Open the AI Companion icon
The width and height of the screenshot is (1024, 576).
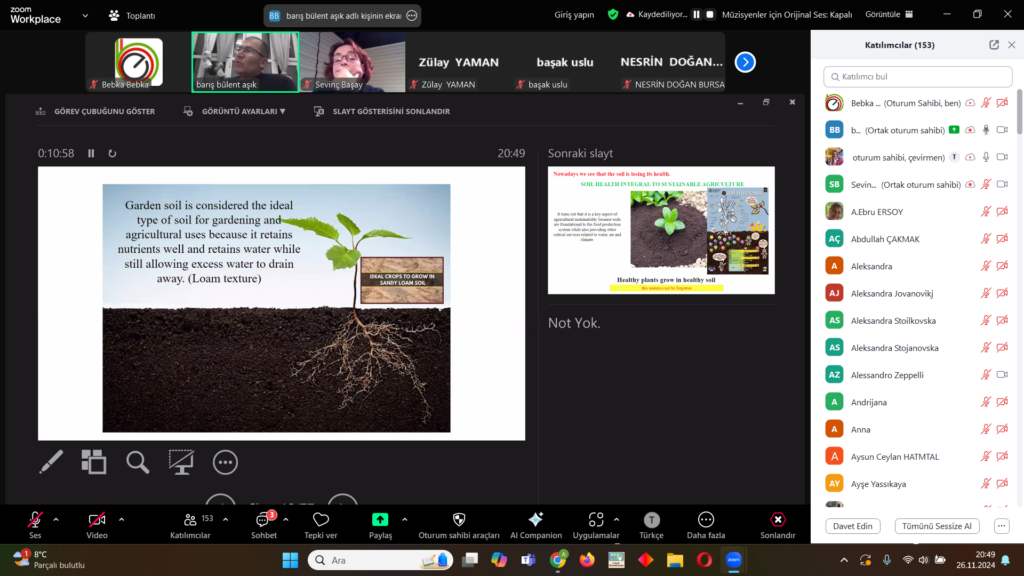[535, 520]
